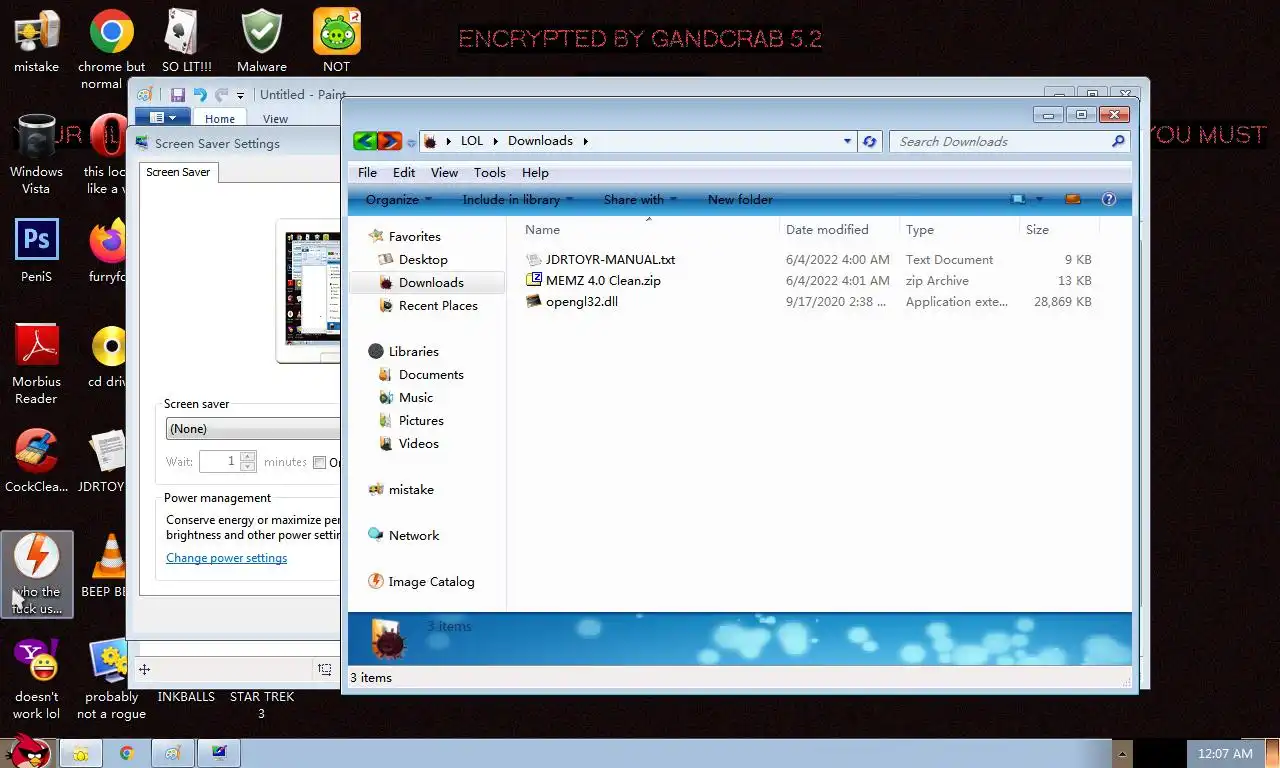Select the Morbius Reader desktop icon
This screenshot has width=1280, height=768.
36,346
